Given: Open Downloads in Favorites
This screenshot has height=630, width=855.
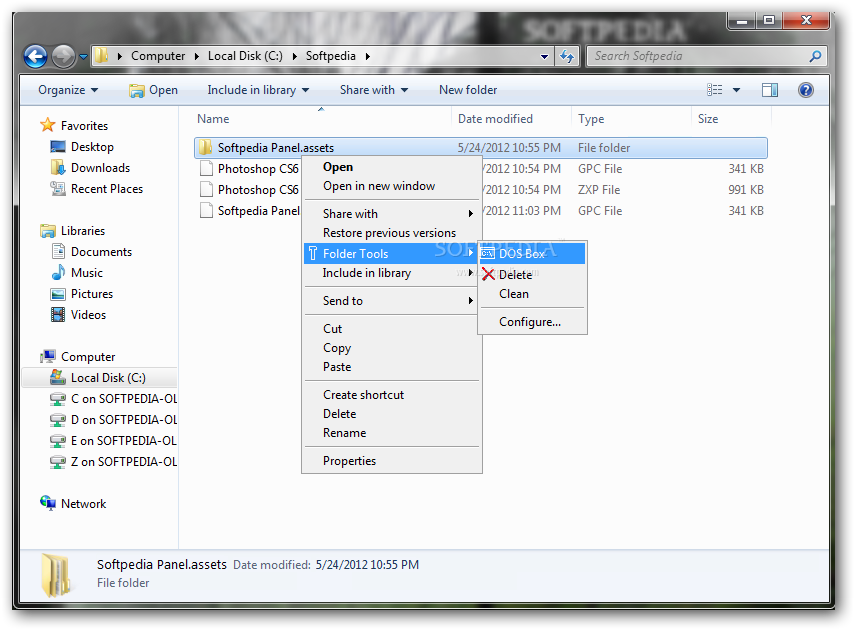Looking at the screenshot, I should [x=90, y=167].
